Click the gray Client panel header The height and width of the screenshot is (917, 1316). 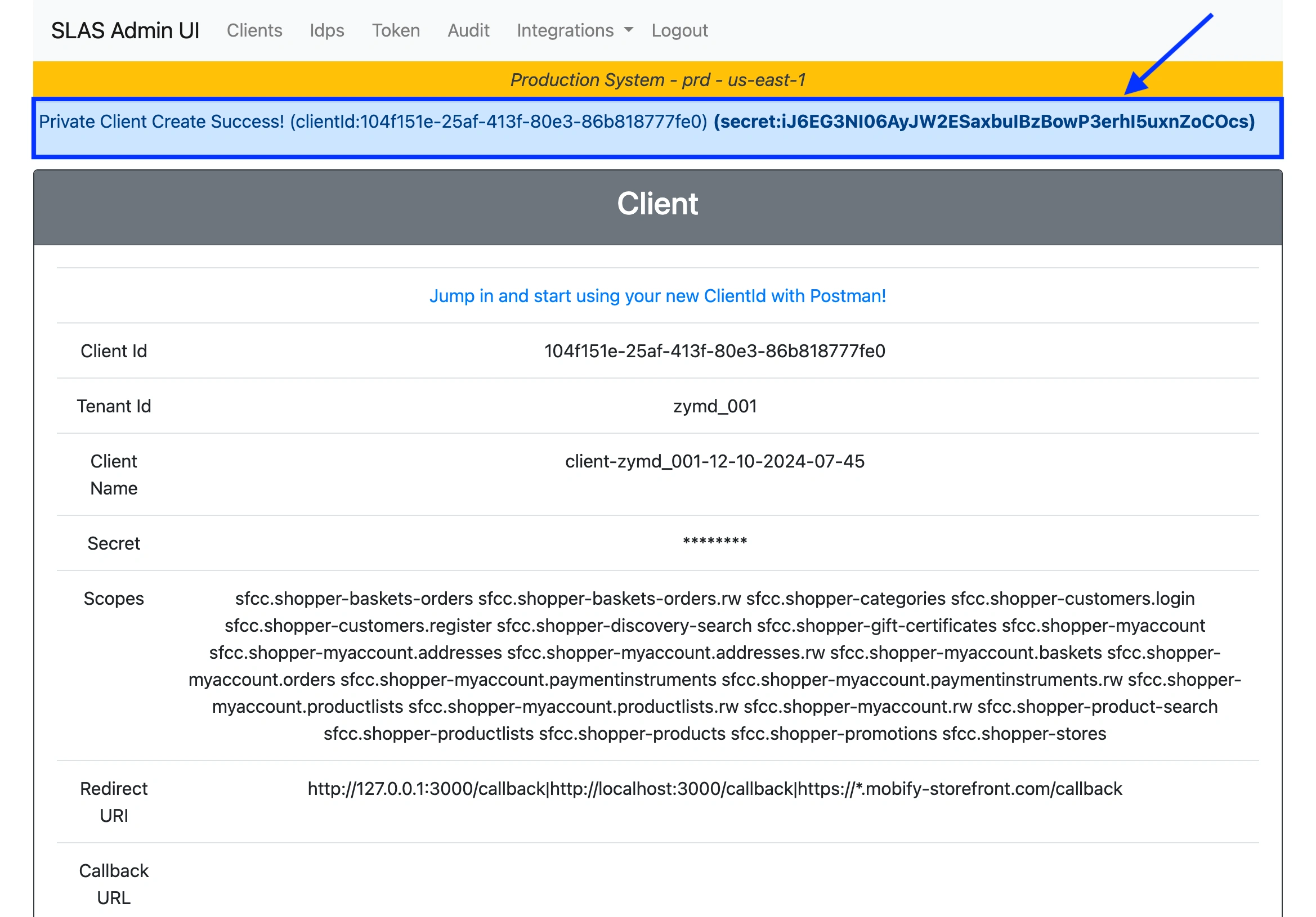657,204
